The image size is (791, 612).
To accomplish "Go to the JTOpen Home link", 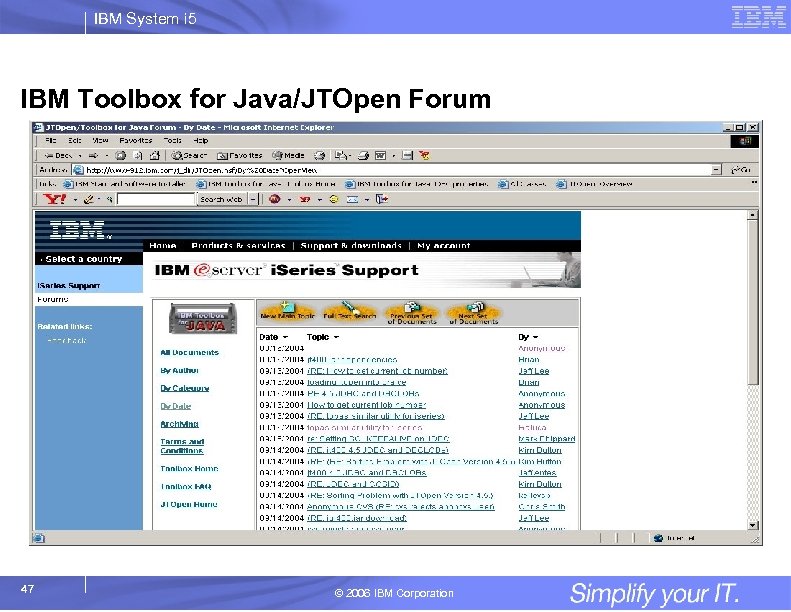I will tap(189, 504).
